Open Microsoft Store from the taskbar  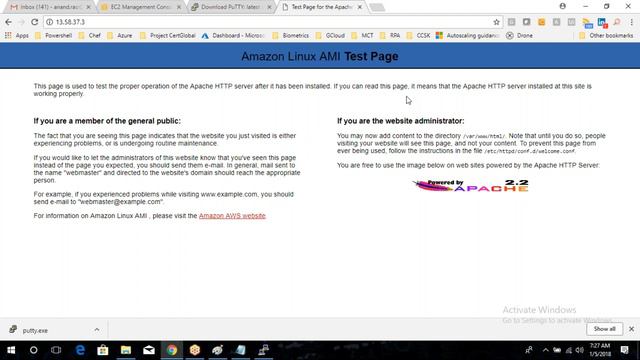tap(103, 350)
